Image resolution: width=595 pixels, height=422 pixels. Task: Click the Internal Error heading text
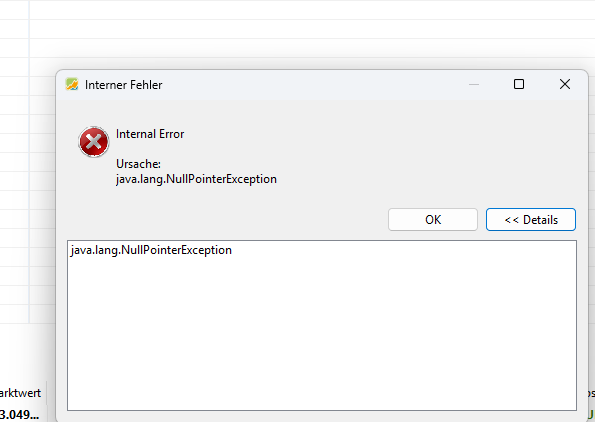[x=150, y=134]
